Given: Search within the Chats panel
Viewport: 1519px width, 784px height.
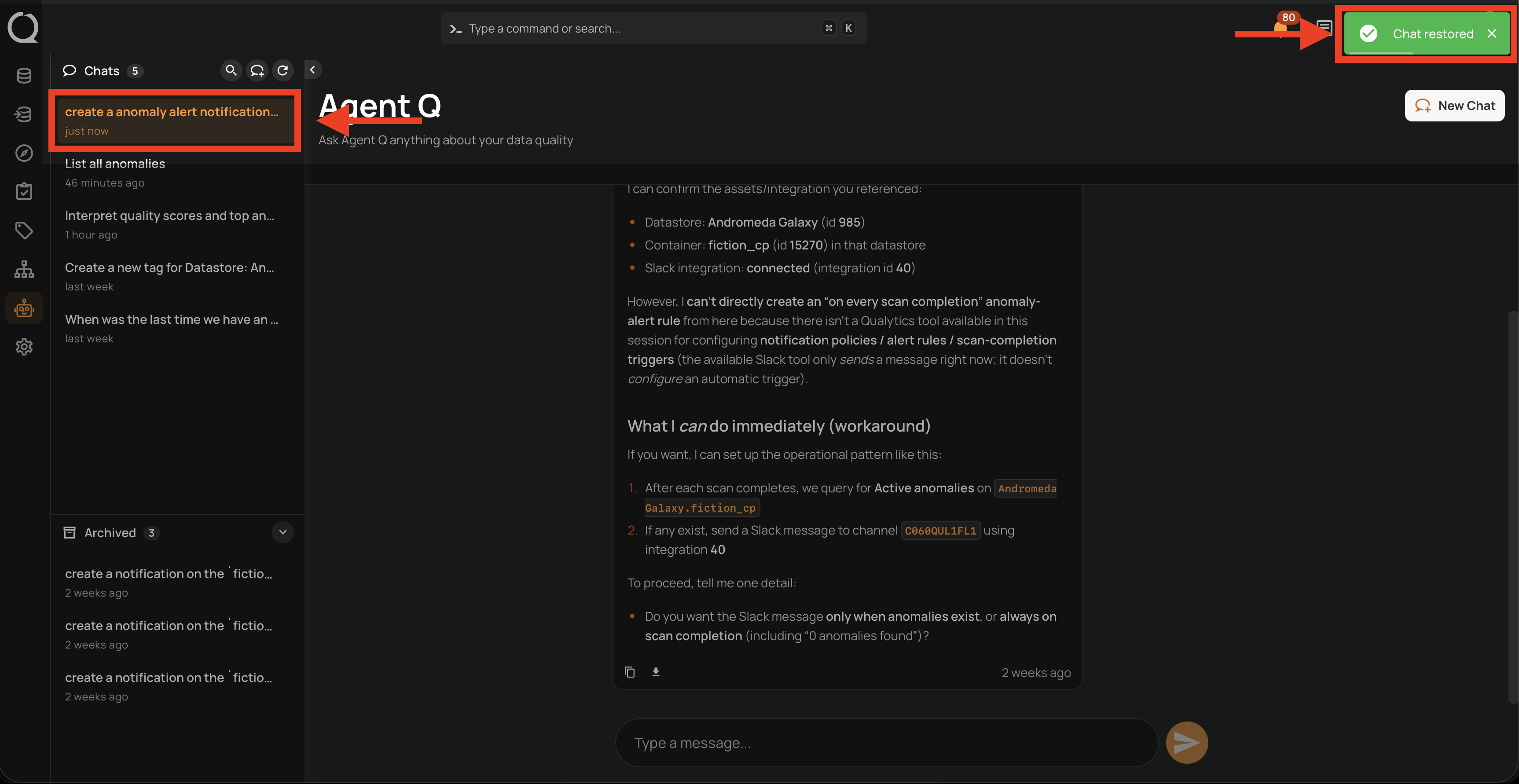Looking at the screenshot, I should 231,70.
